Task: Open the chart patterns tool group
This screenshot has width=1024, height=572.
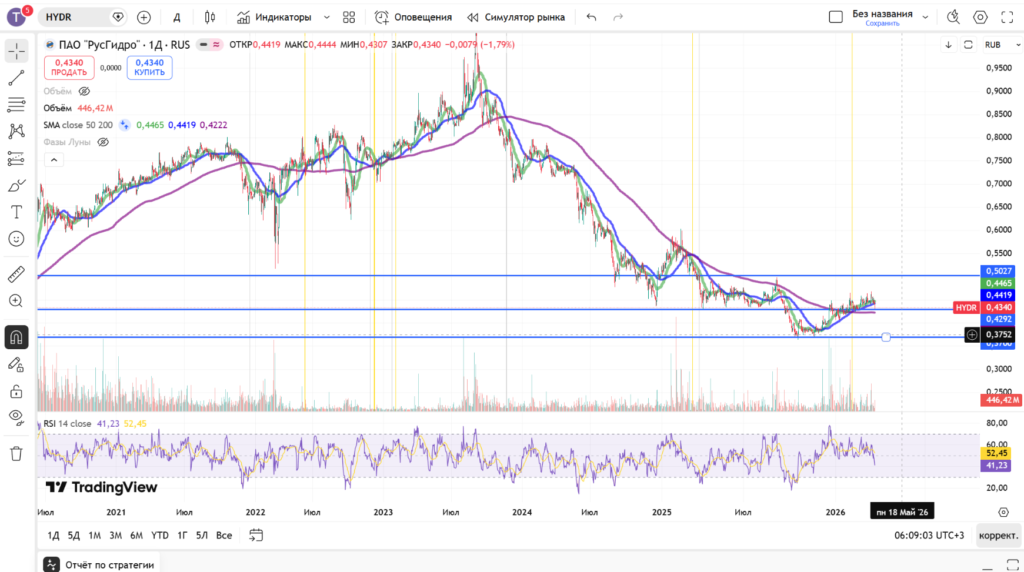Action: pyautogui.click(x=16, y=131)
